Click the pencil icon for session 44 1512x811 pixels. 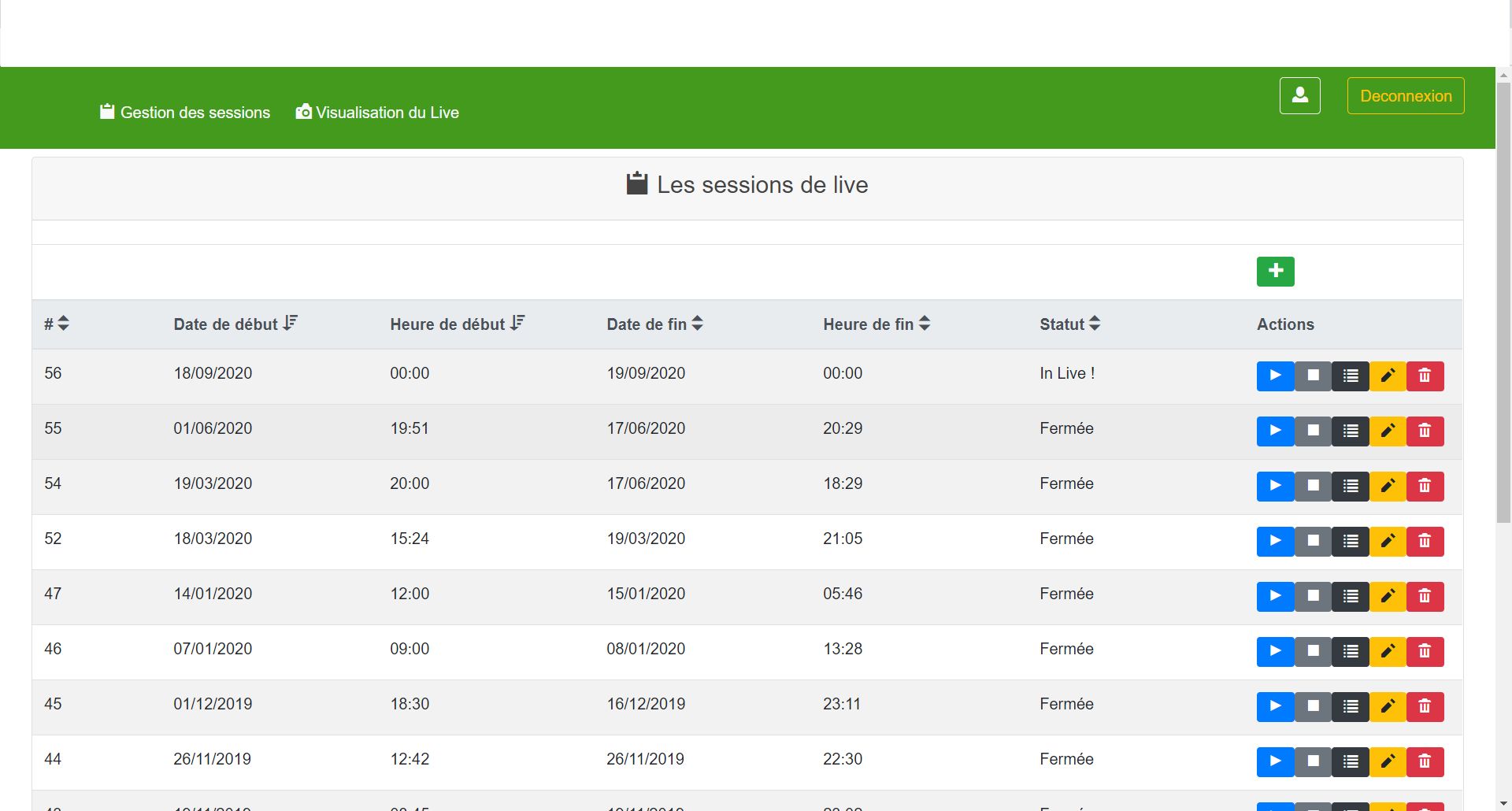click(1388, 762)
